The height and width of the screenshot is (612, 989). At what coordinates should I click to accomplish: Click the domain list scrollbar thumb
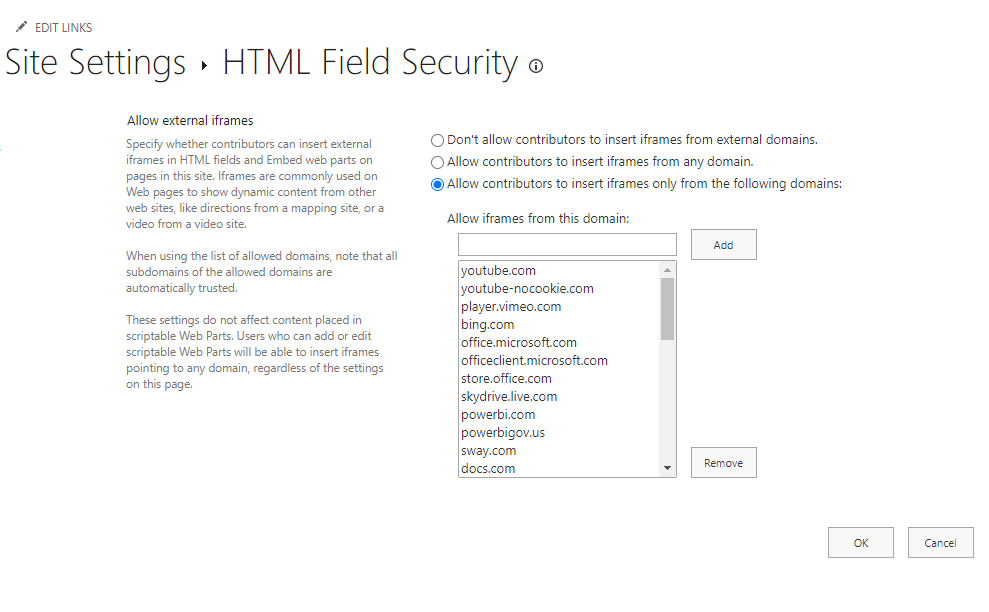668,309
